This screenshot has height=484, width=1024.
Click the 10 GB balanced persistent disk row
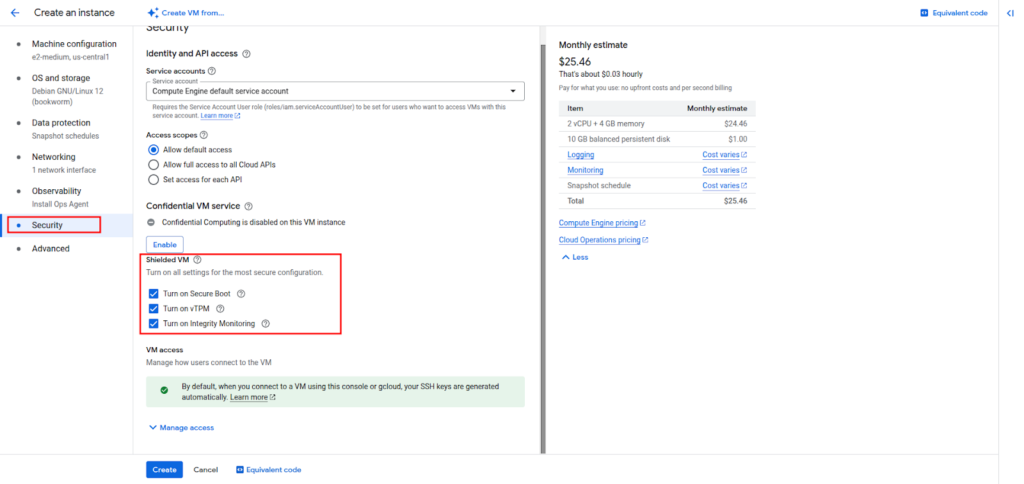tap(657, 139)
